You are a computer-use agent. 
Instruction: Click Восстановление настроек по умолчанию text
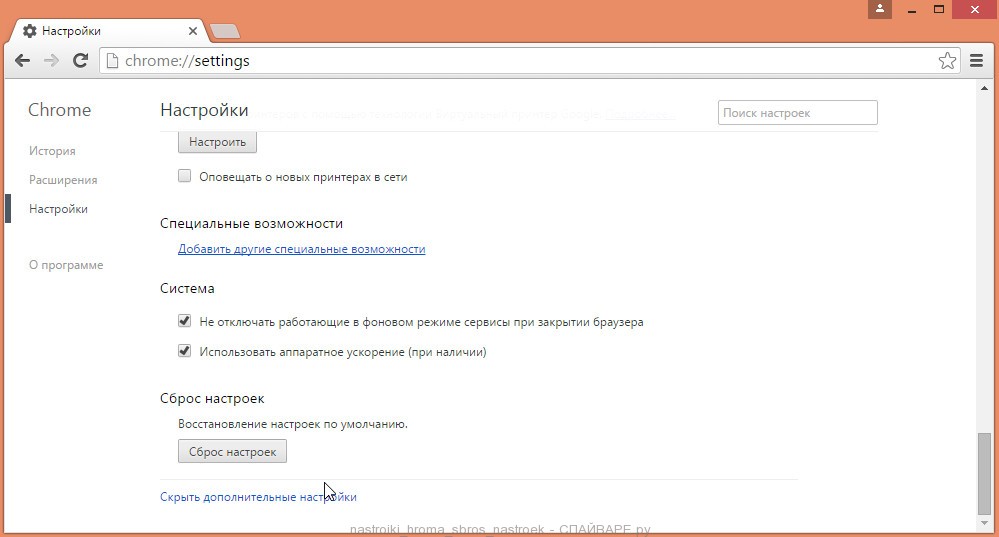tap(292, 424)
